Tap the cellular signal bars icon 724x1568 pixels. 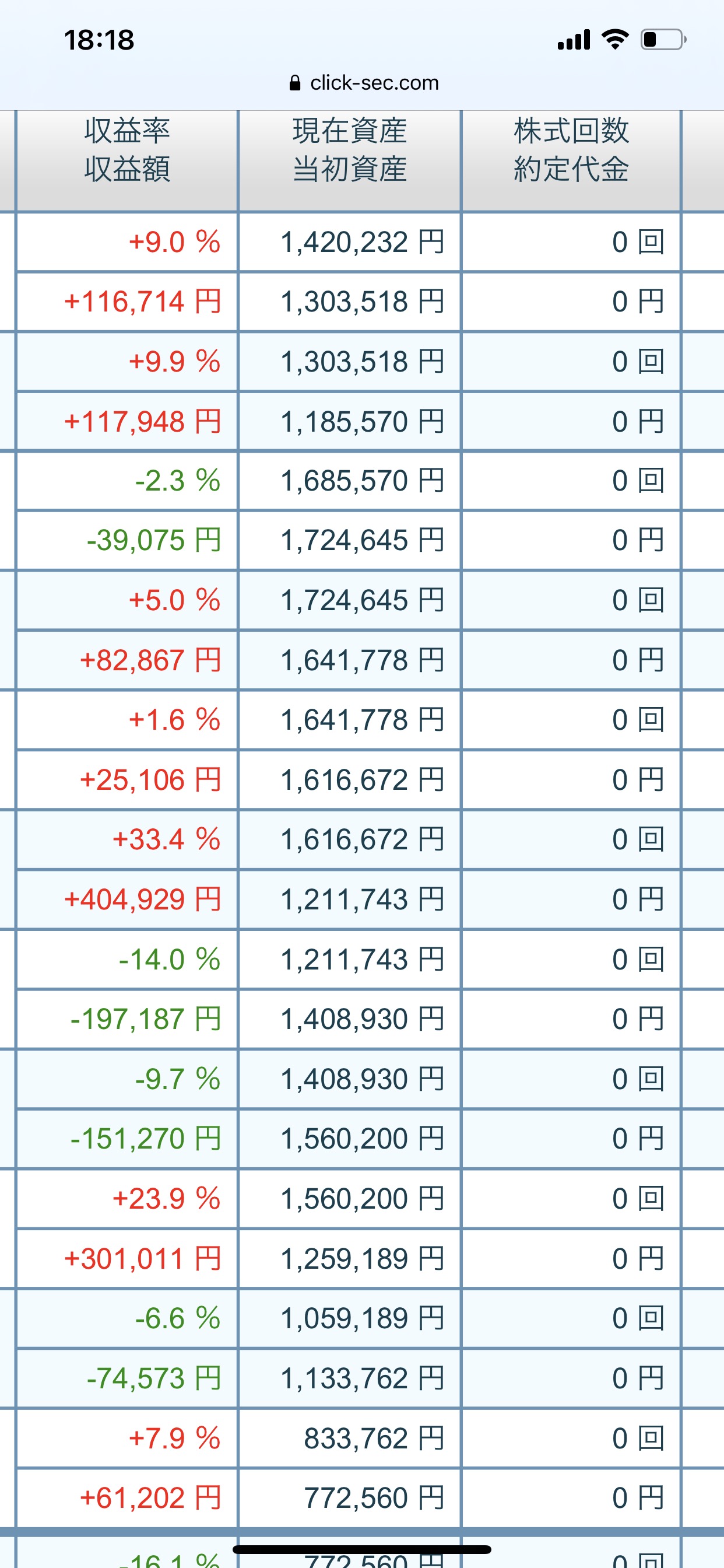point(574,40)
